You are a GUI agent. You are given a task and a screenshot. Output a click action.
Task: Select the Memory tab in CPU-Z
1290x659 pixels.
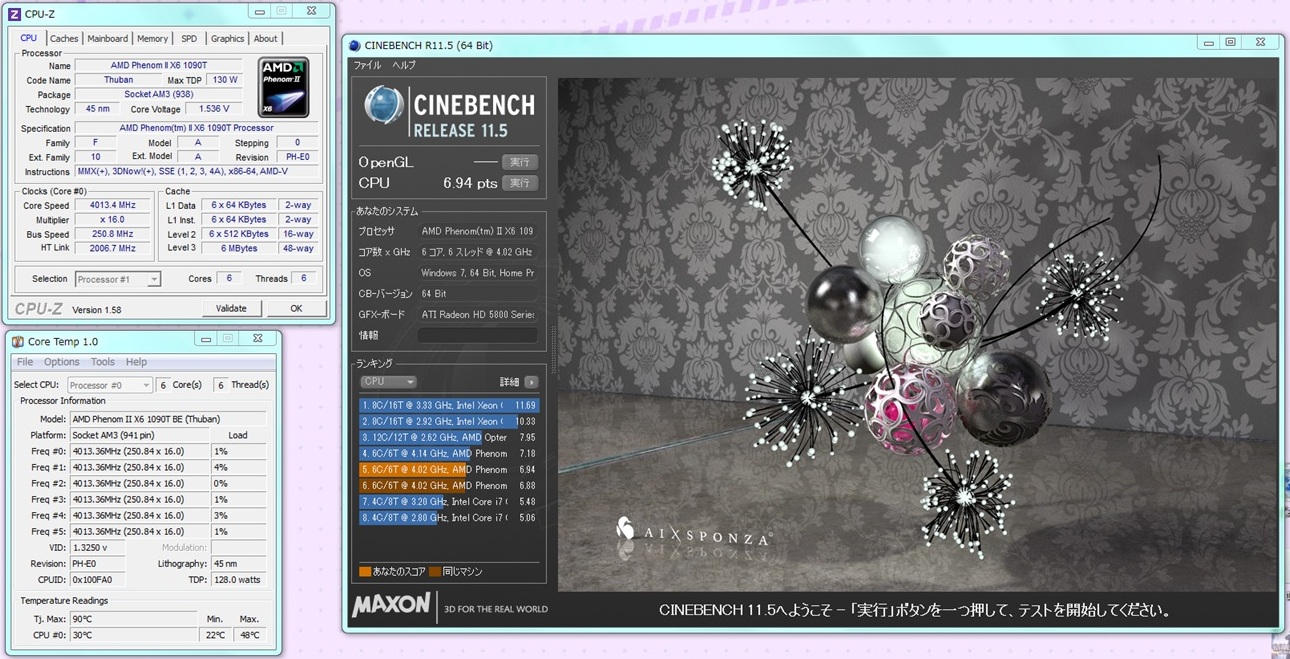pos(152,39)
